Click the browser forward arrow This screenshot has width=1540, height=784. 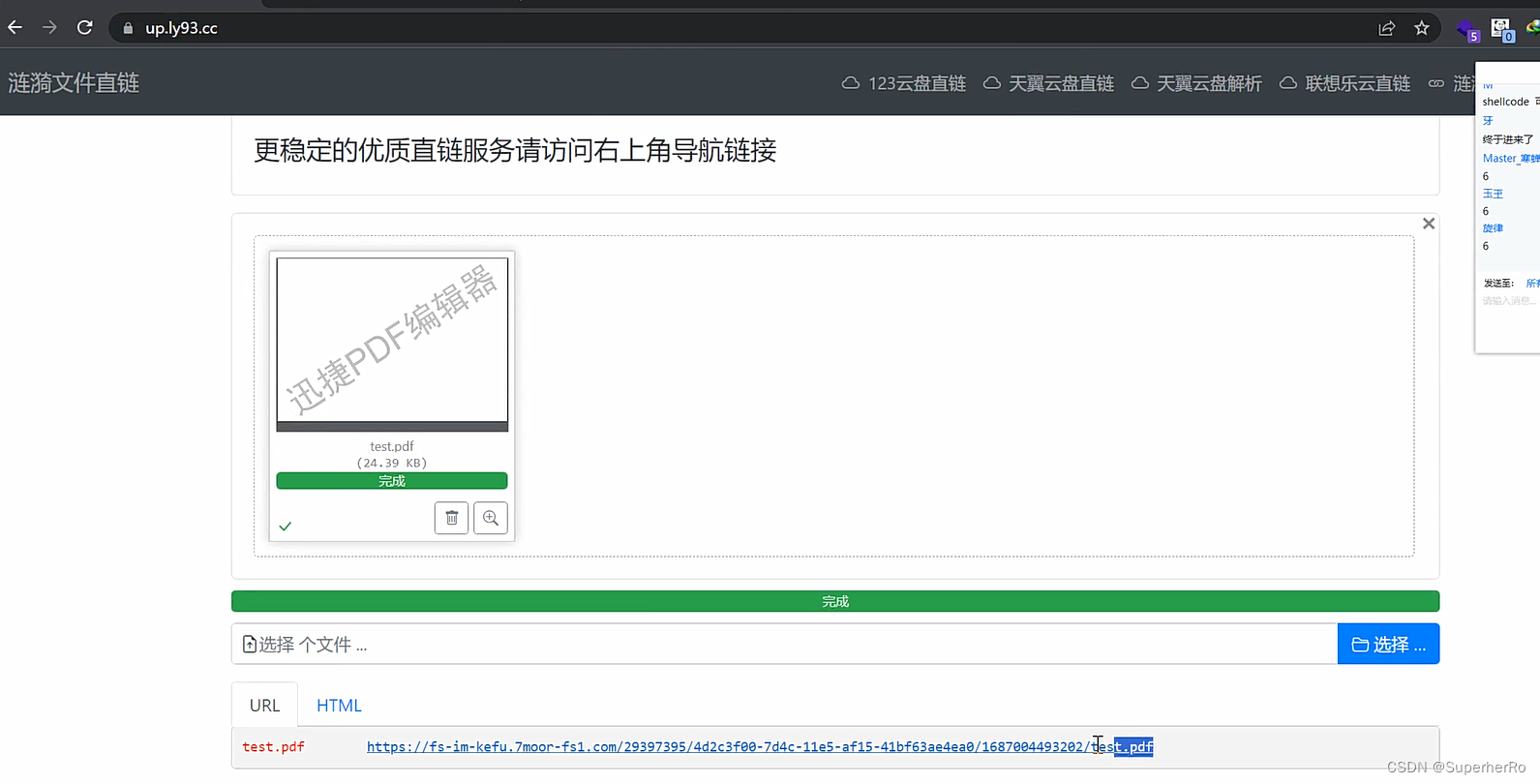(49, 28)
